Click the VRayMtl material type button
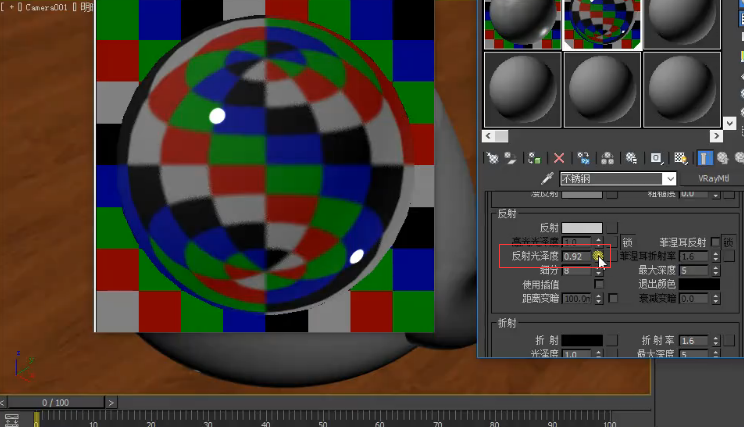 pos(713,178)
